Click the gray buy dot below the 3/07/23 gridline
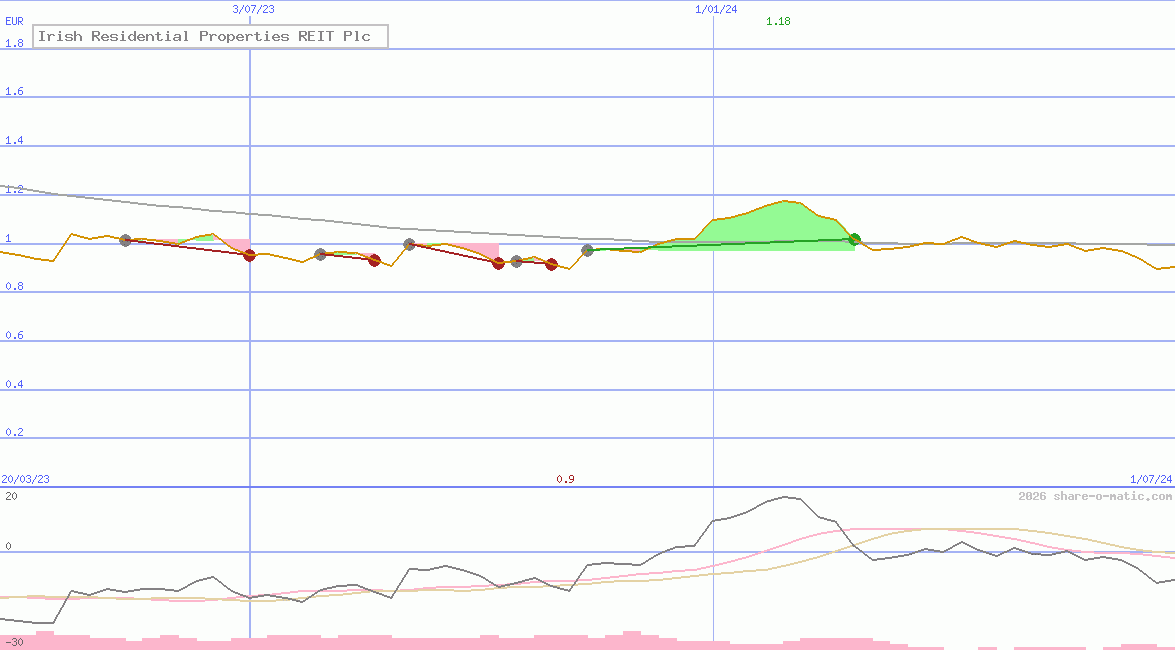The height and width of the screenshot is (650, 1175). click(x=320, y=253)
